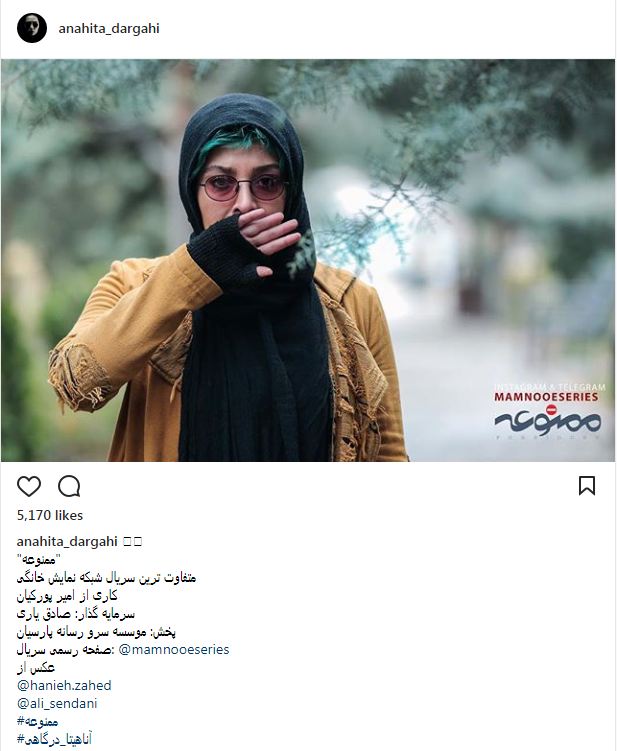
Task: Click the caption title "ممنوعه"
Action: (39, 559)
